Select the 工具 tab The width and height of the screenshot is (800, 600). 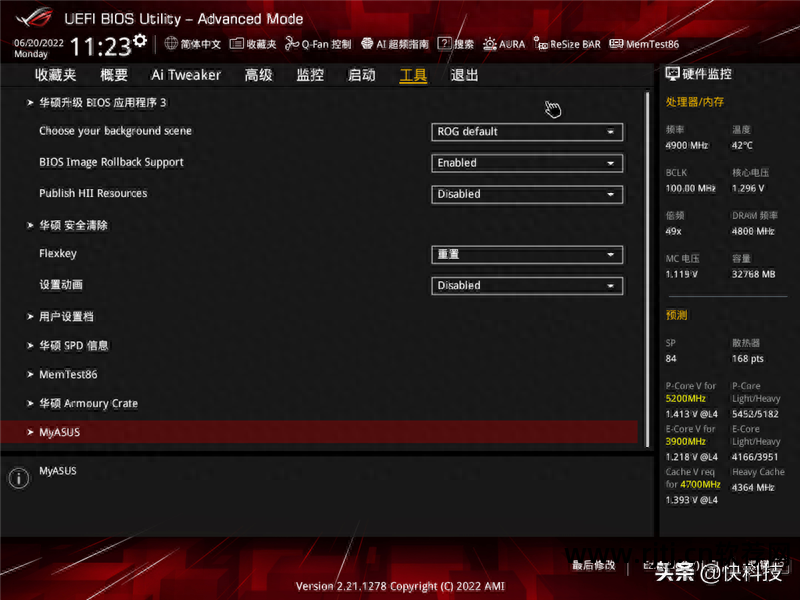pos(413,75)
